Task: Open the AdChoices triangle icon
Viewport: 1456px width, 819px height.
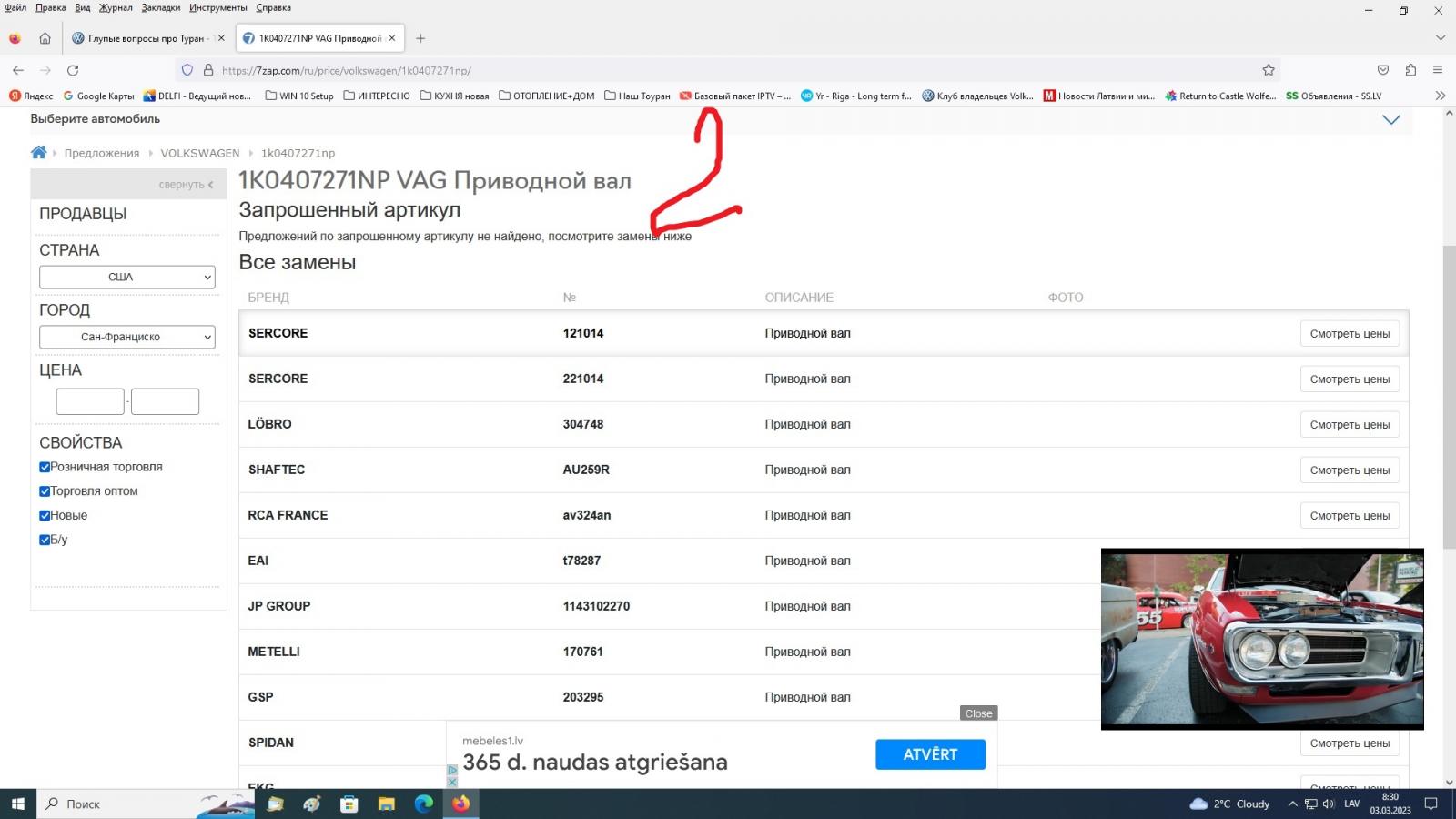Action: tap(451, 770)
